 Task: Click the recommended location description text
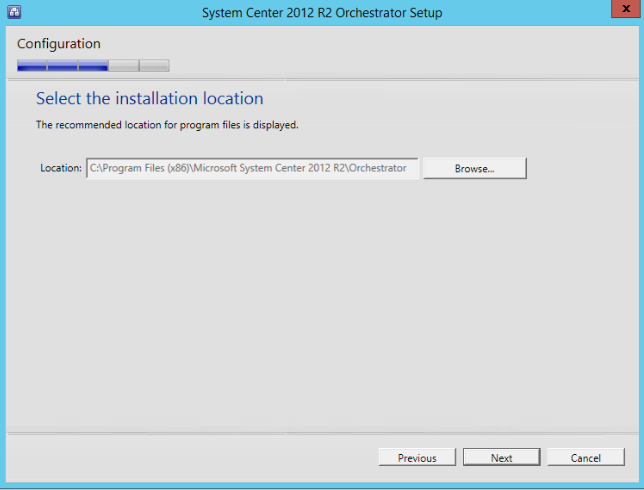pos(167,125)
